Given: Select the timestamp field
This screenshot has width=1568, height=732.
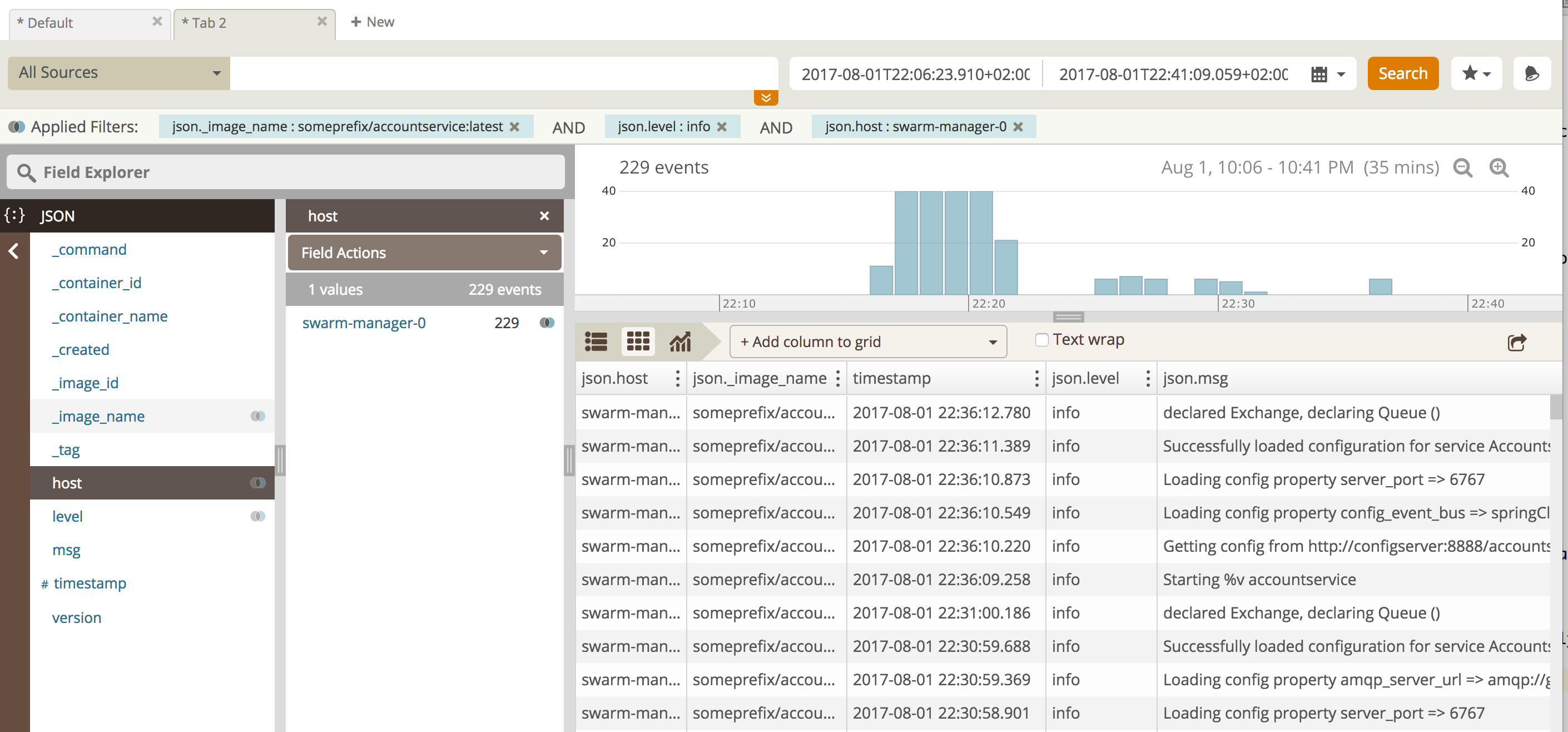Looking at the screenshot, I should click(90, 583).
